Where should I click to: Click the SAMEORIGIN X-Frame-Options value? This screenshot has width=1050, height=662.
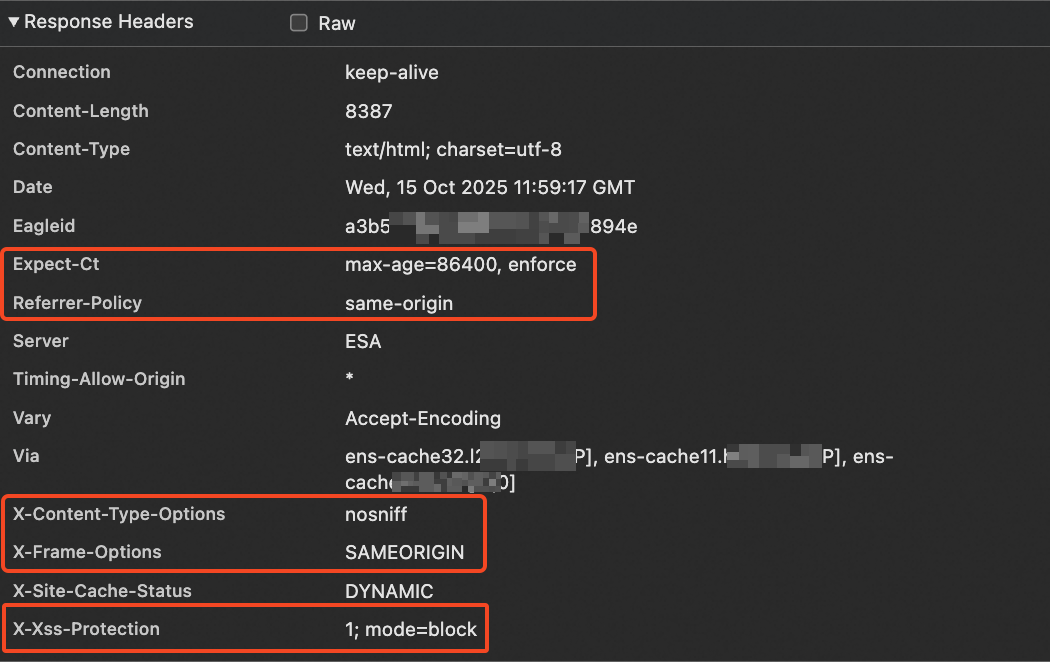pyautogui.click(x=405, y=552)
